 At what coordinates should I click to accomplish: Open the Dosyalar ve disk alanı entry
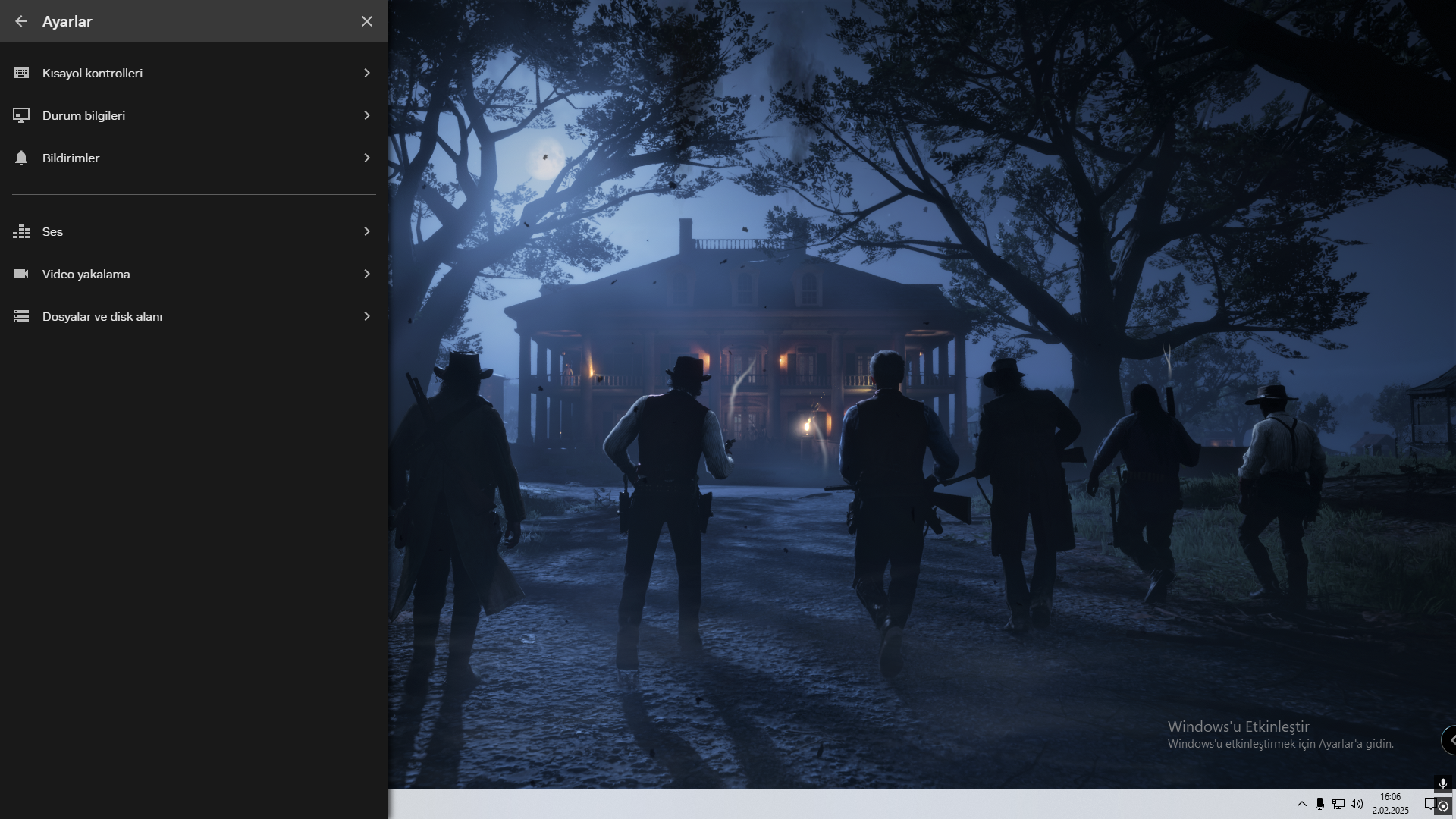click(x=102, y=316)
